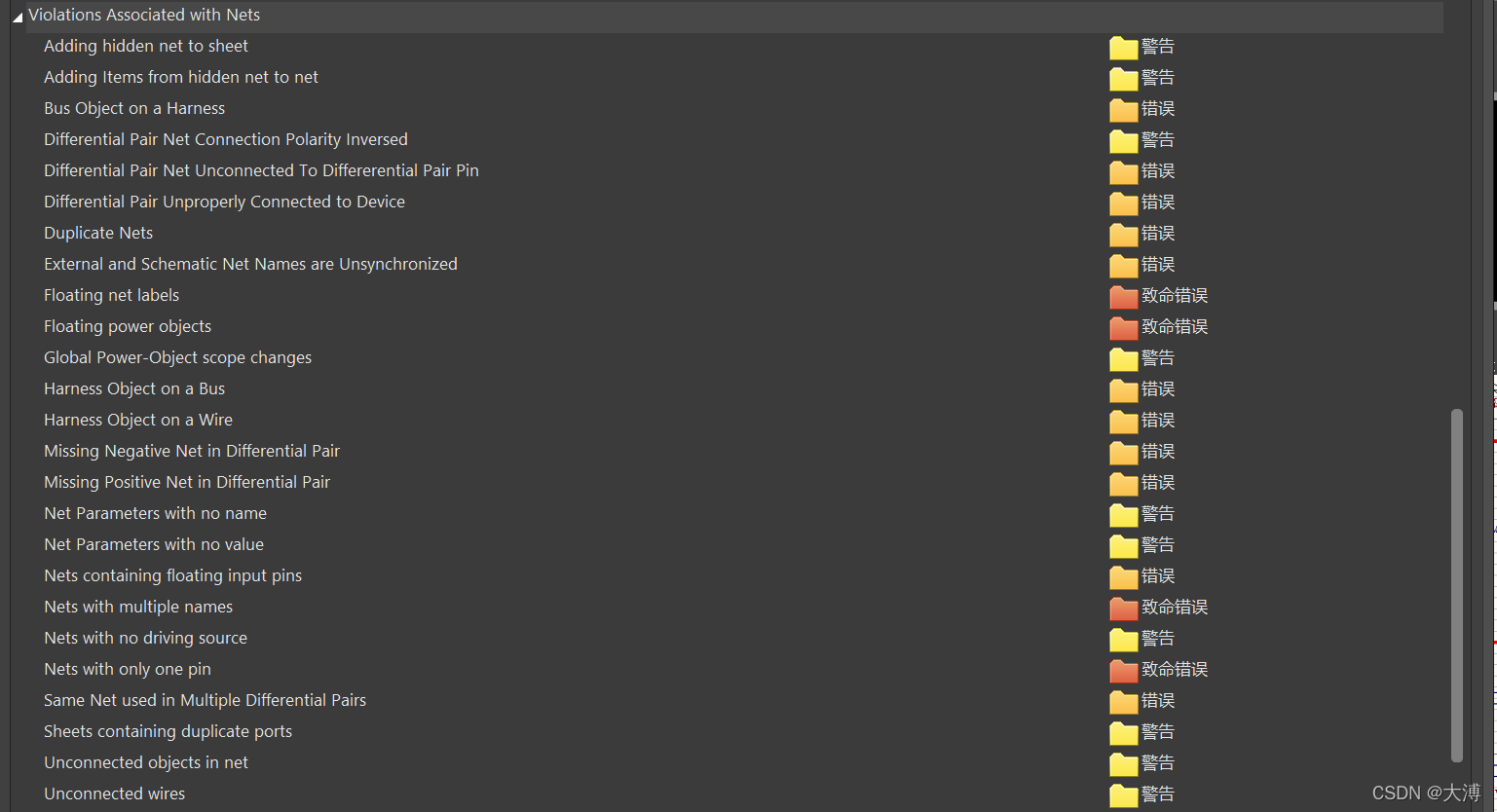Select Differential Pair Net Unconnected To Differerential Pair Pin
Viewport: 1497px width, 812px height.
[261, 170]
